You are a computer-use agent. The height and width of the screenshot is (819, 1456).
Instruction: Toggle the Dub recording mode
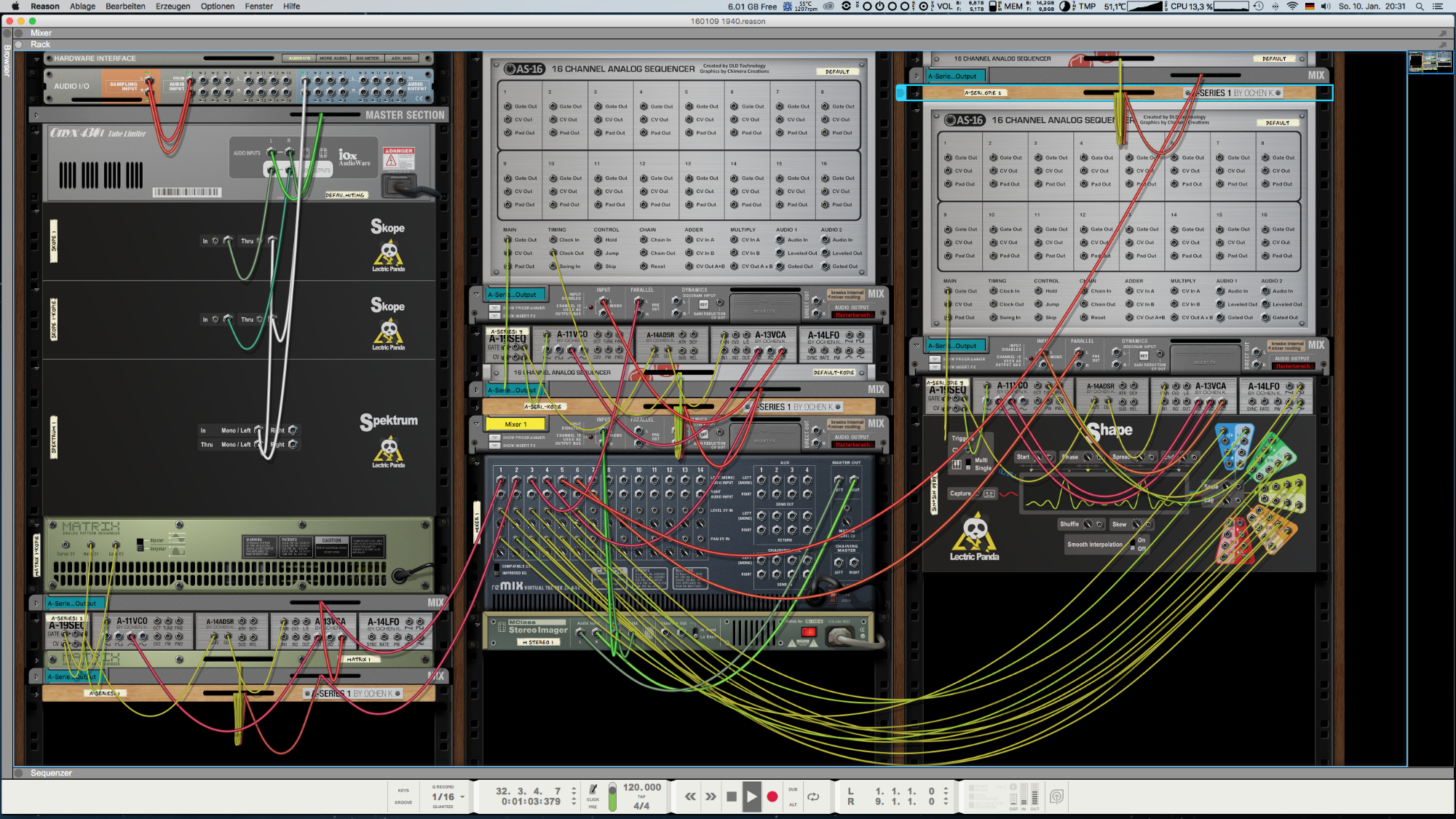pyautogui.click(x=793, y=789)
